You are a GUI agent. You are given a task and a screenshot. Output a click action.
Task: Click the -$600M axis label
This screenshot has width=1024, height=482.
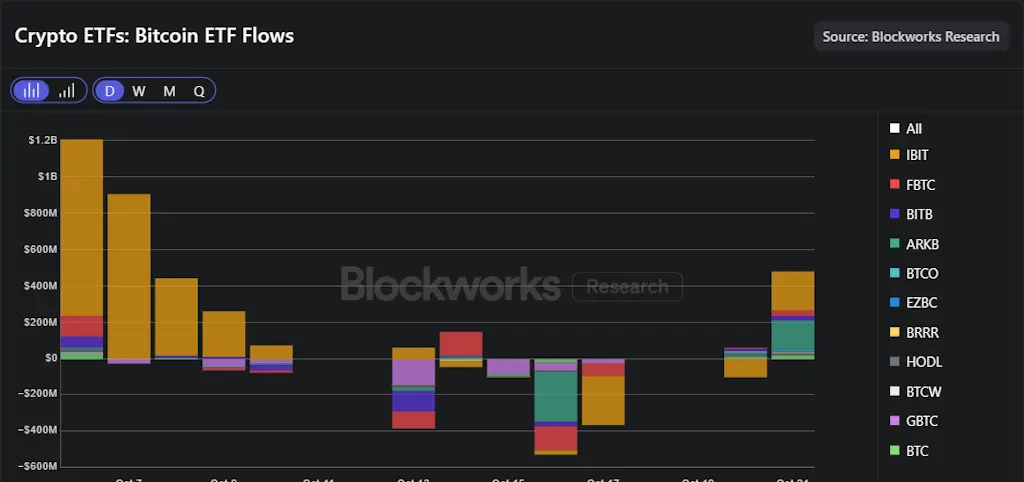click(x=40, y=466)
